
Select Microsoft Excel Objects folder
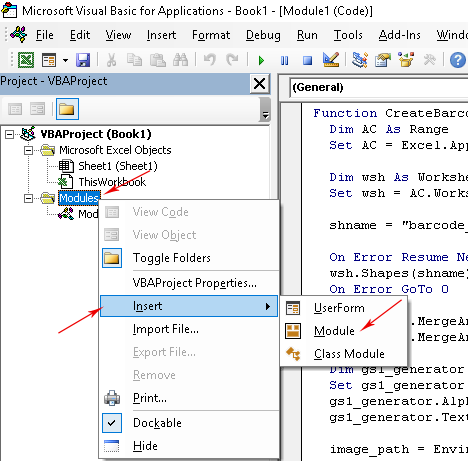[x=115, y=150]
